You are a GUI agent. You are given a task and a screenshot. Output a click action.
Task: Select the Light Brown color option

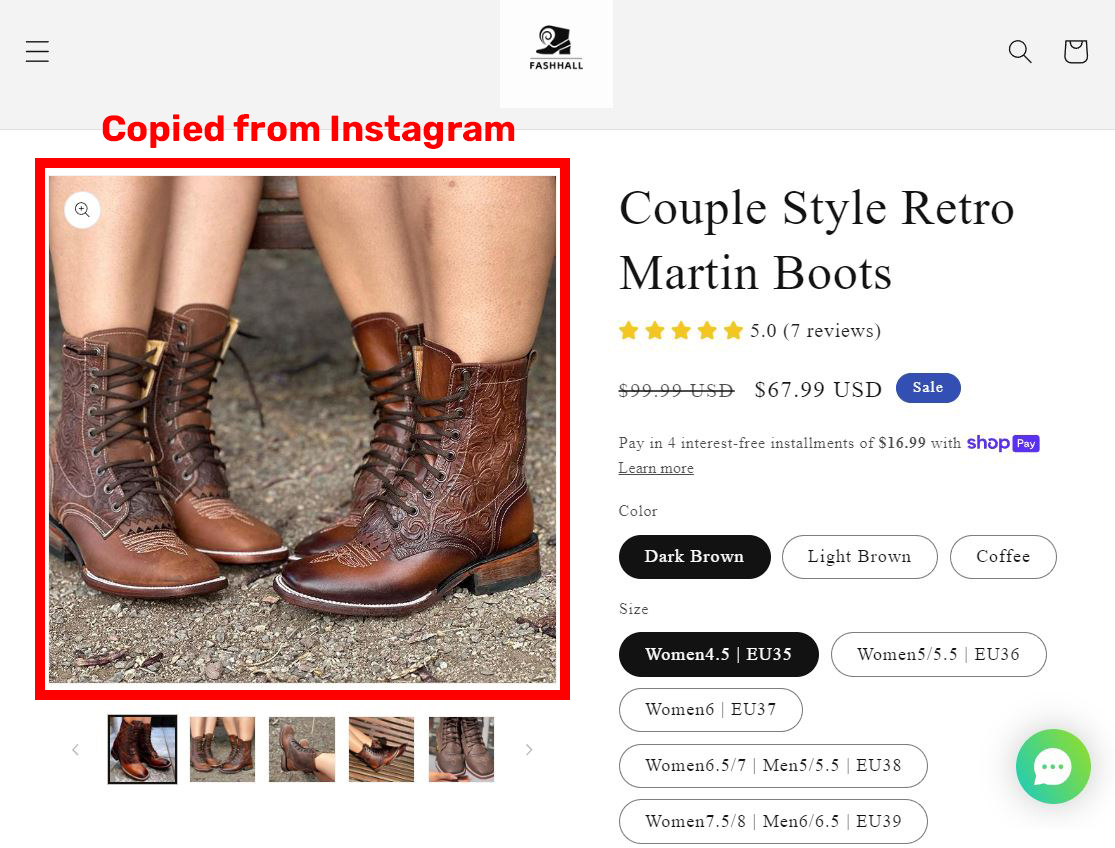859,557
